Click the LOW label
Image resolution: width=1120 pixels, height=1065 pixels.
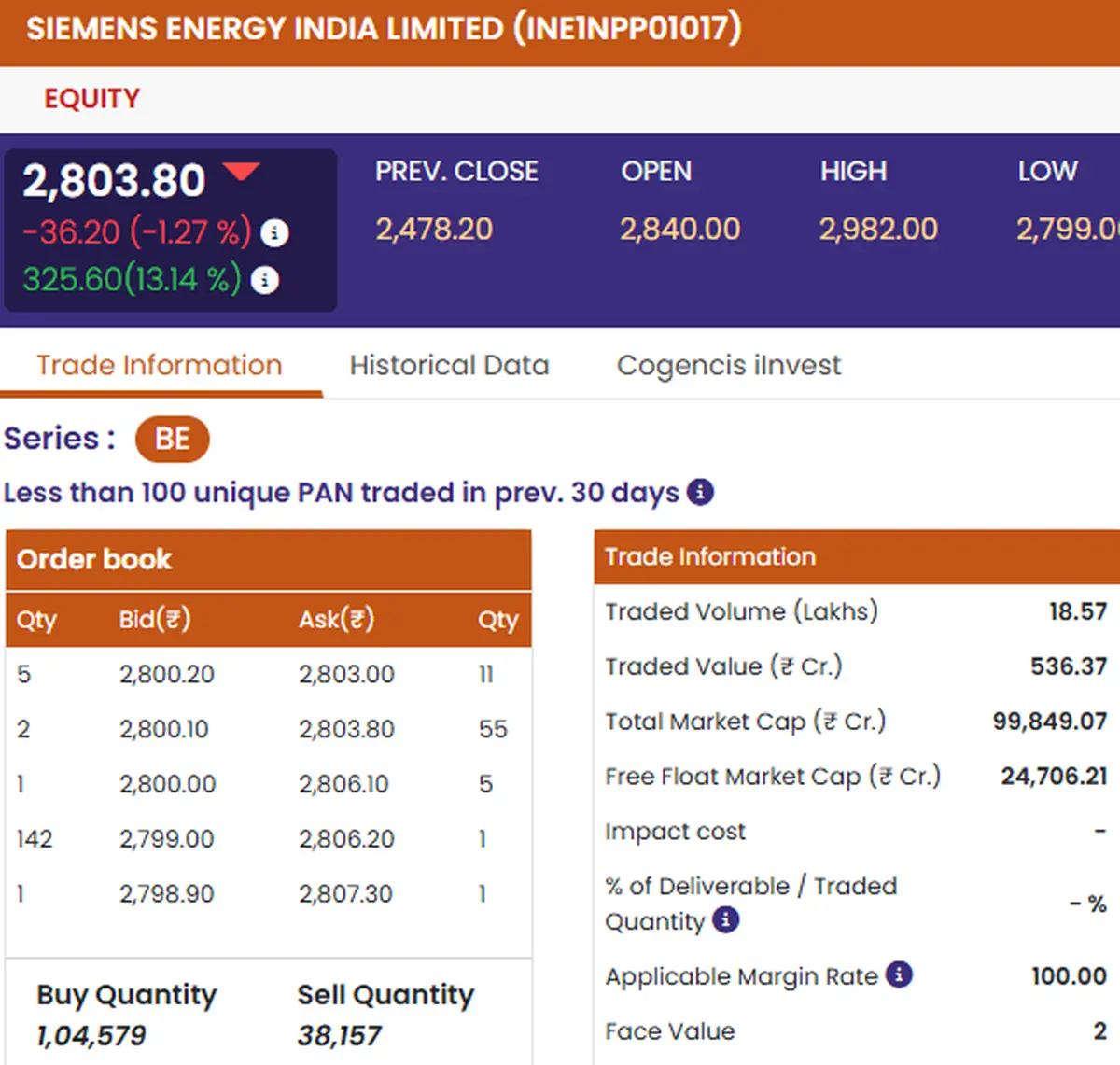pyautogui.click(x=1048, y=172)
